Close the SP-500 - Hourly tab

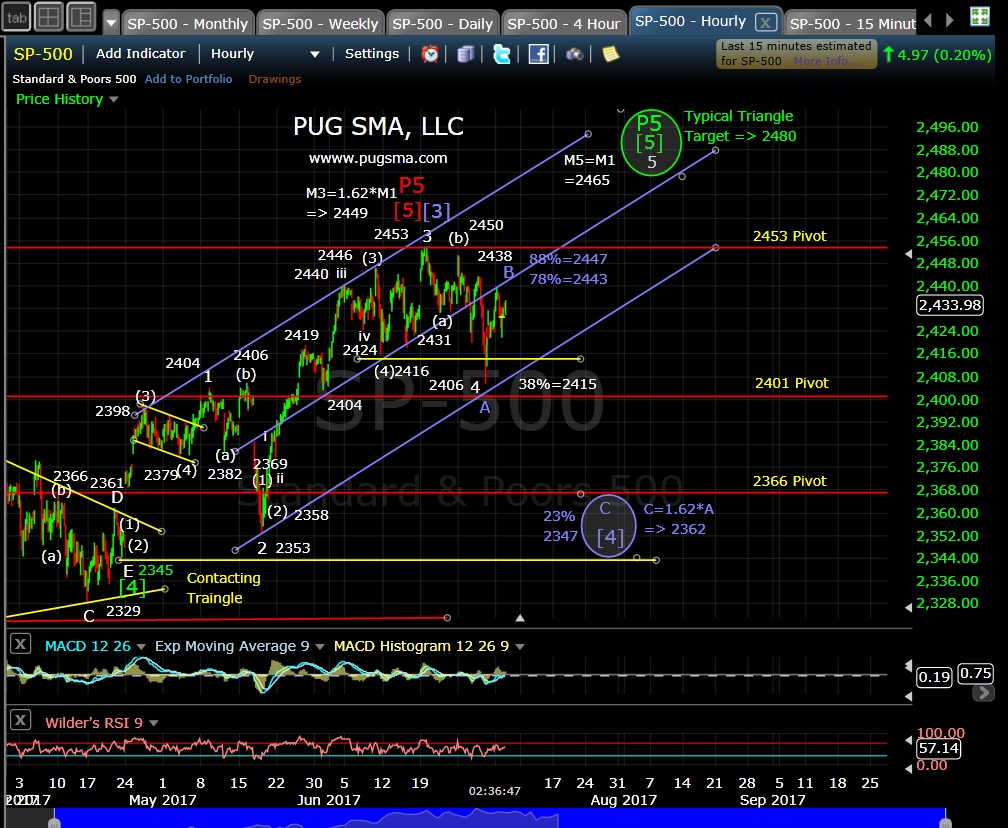click(x=765, y=23)
